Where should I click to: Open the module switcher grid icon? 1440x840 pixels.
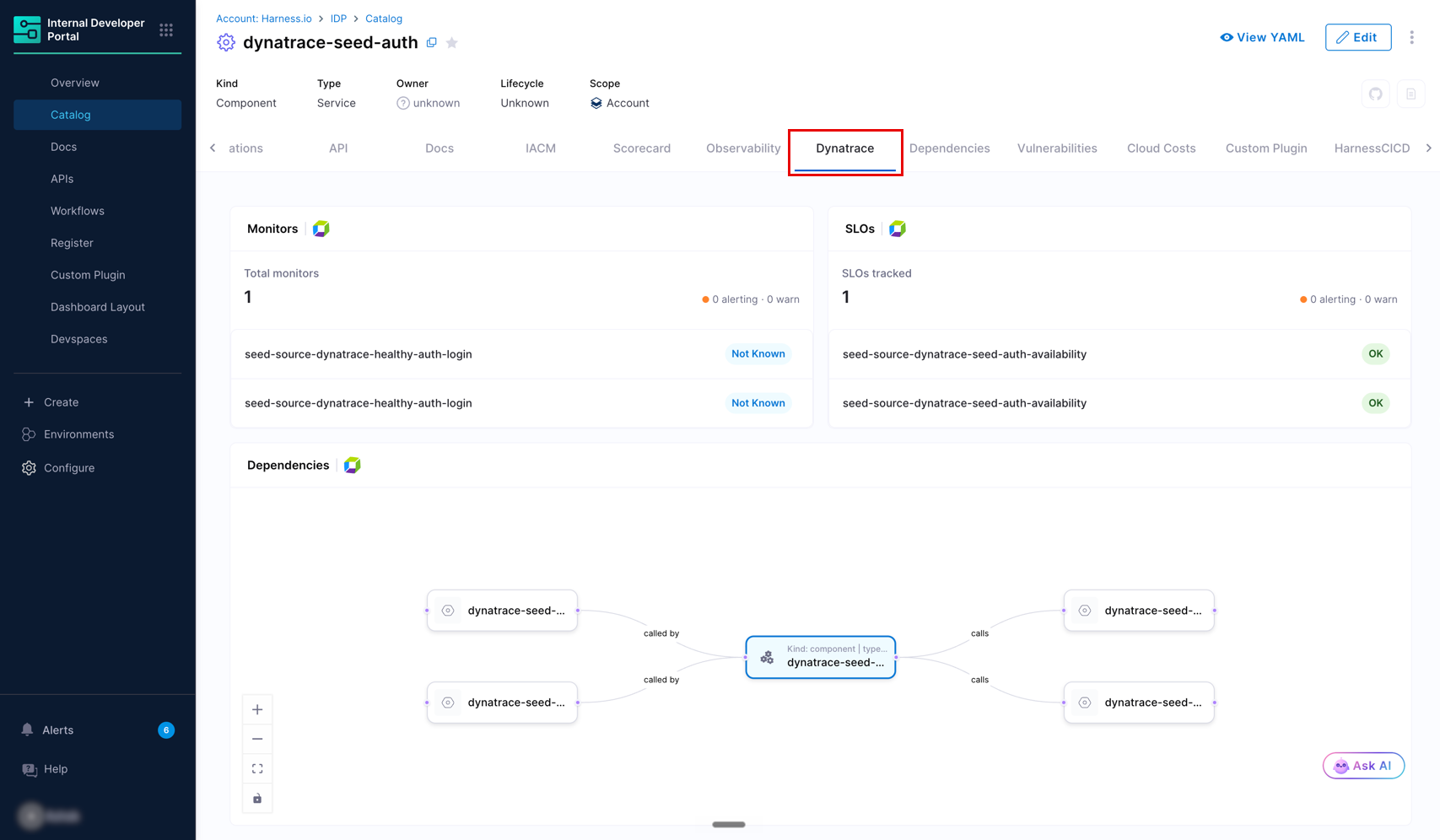click(166, 30)
